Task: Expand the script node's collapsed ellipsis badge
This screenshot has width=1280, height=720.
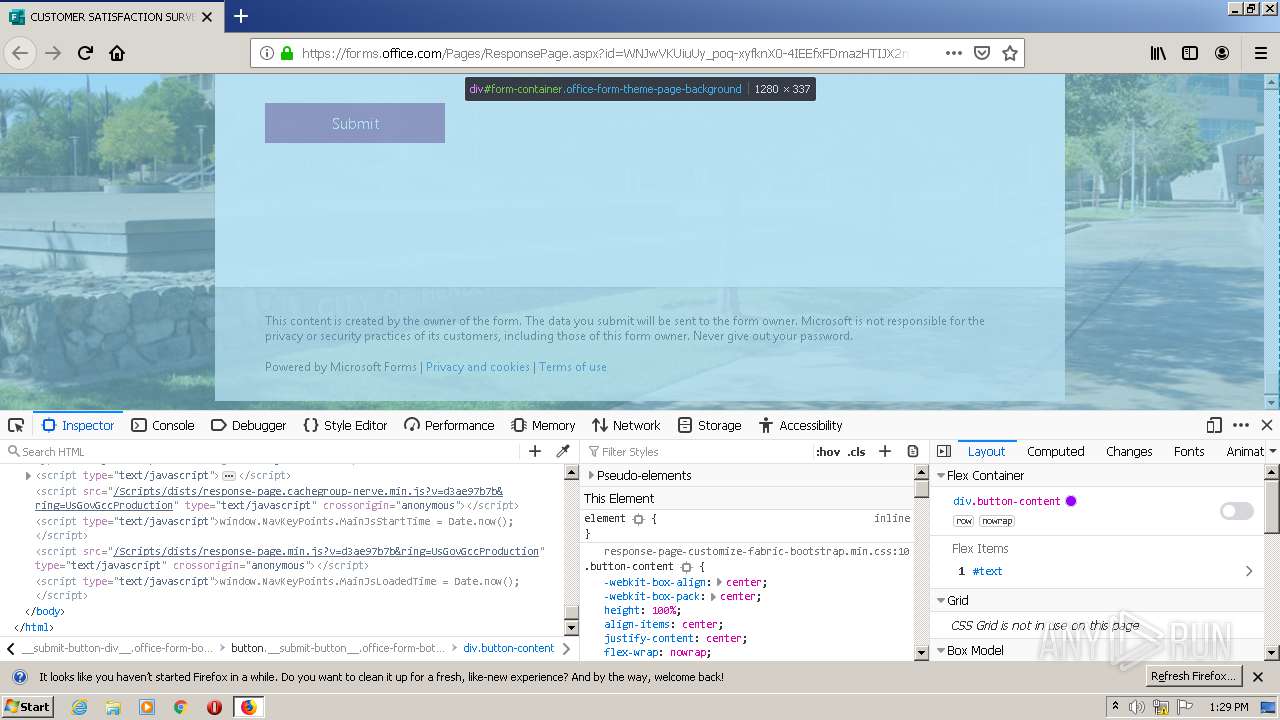Action: pyautogui.click(x=228, y=476)
